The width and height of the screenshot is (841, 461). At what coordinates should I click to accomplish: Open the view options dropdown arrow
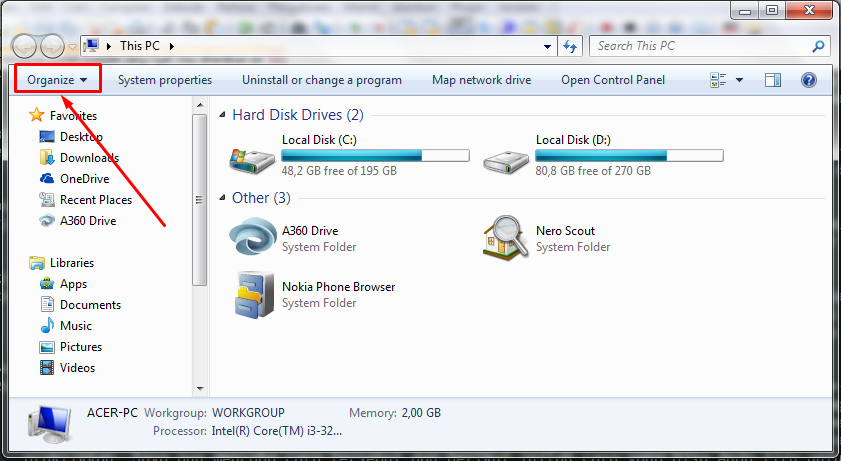point(739,80)
